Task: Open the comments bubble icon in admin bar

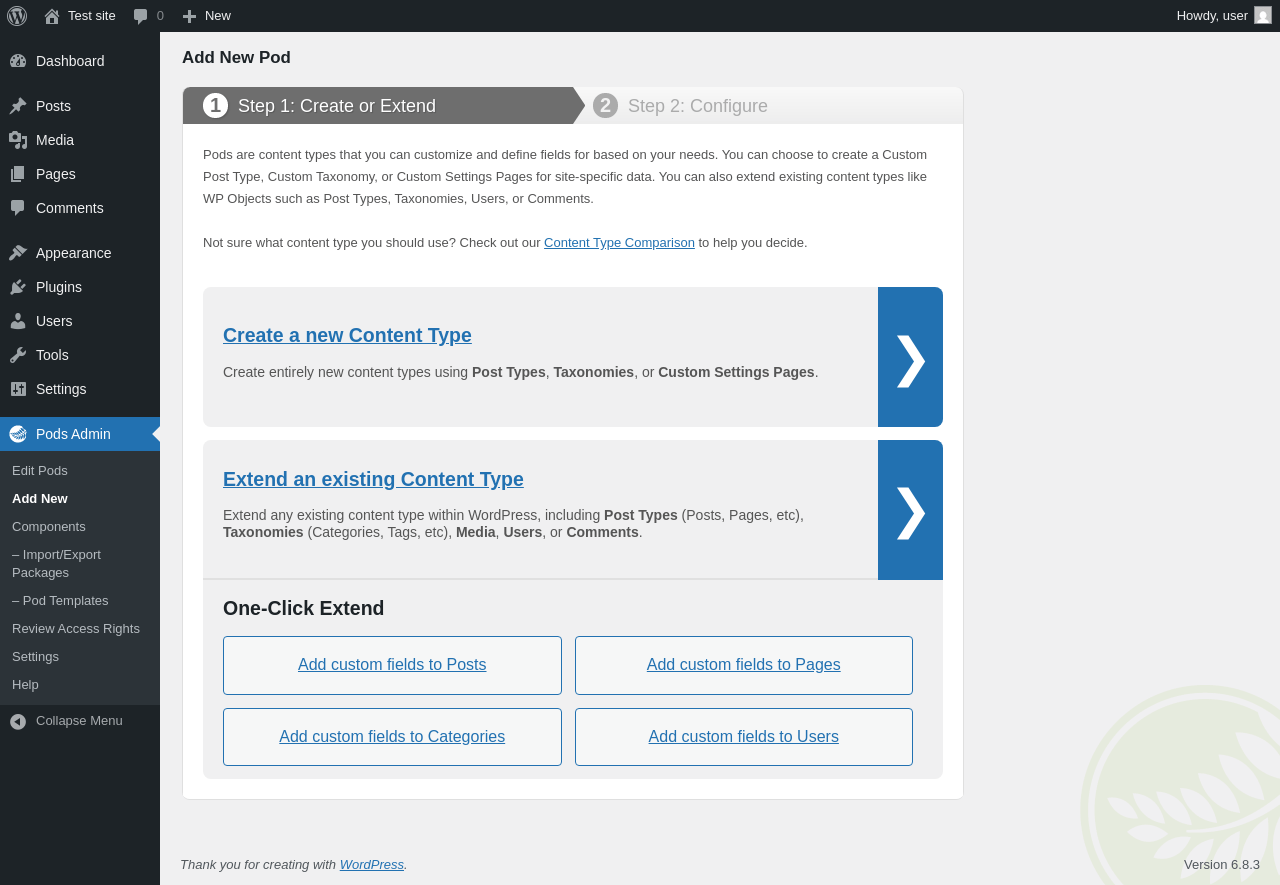Action: coord(141,16)
